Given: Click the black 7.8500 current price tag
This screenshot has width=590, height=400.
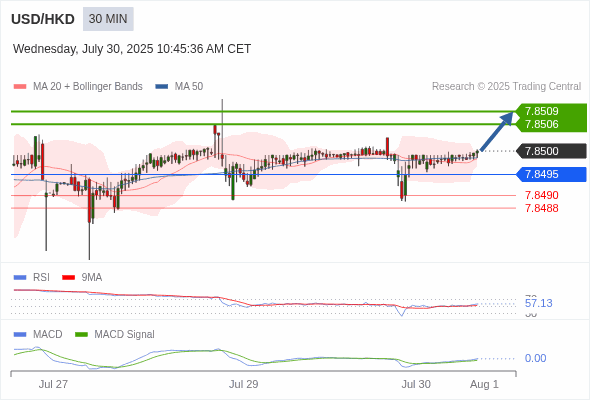Looking at the screenshot, I should click(551, 151).
